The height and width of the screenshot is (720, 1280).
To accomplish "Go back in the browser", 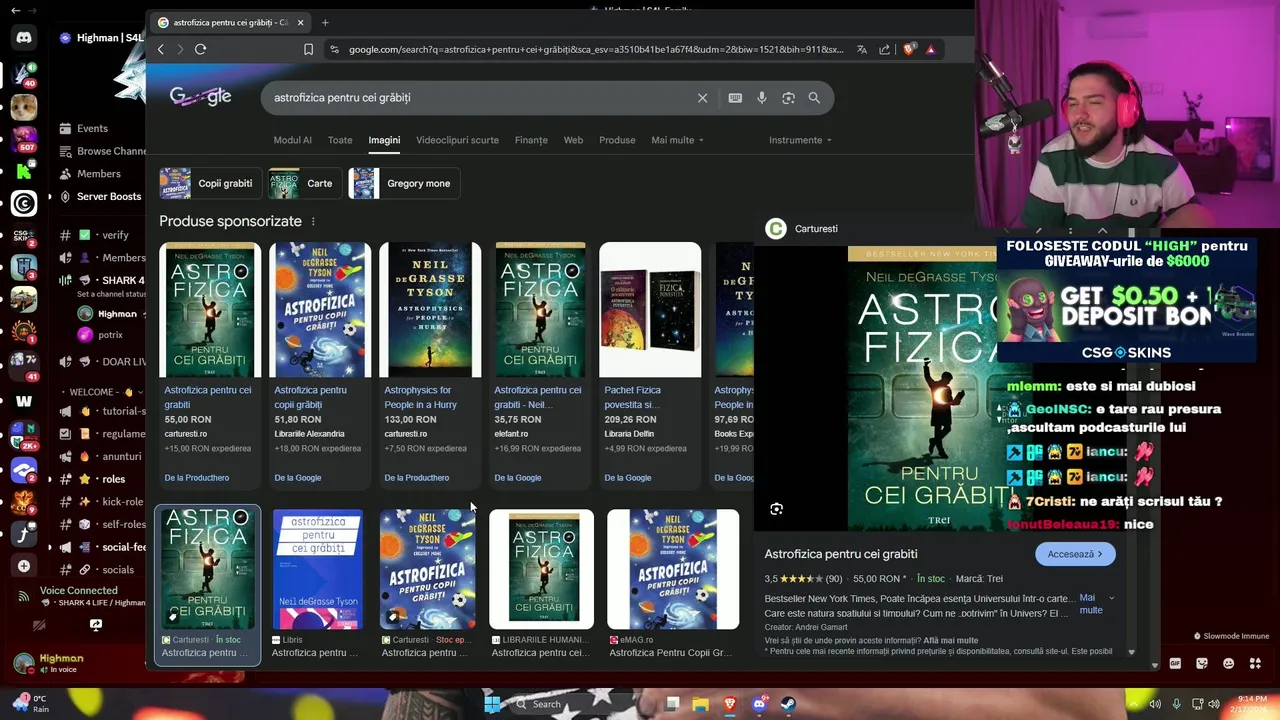I will [161, 49].
